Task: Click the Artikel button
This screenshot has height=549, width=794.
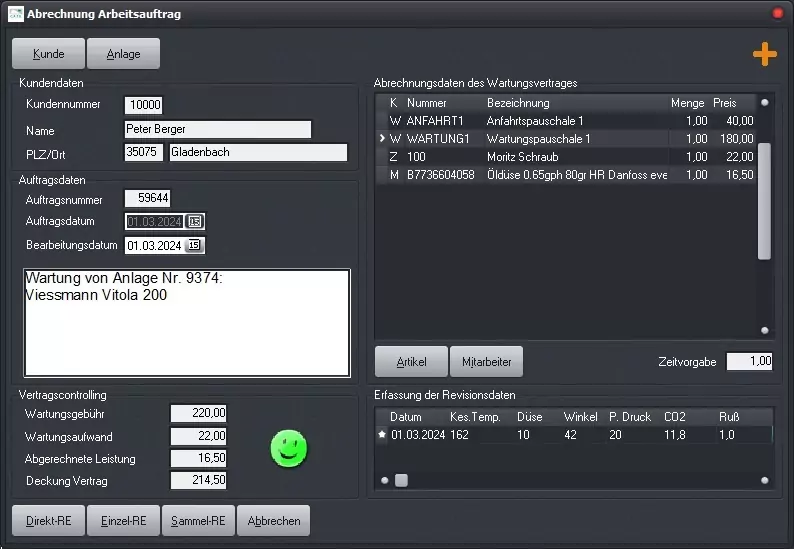Action: [411, 362]
